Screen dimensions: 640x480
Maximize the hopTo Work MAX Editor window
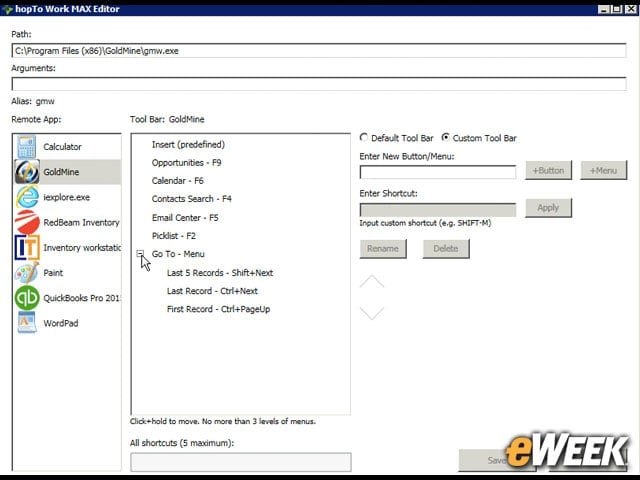[x=617, y=9]
